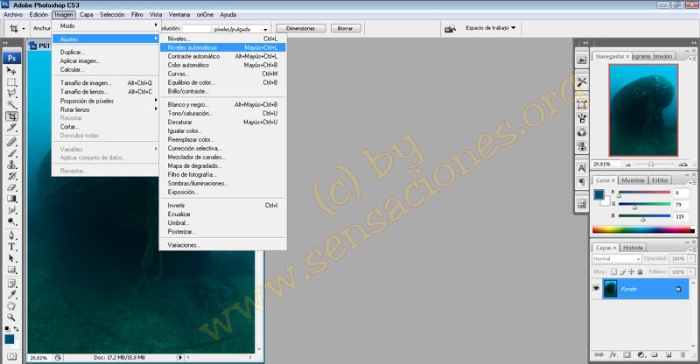The image size is (700, 364).
Task: Click the color spectrum ramp in the Color panel
Action: [643, 230]
